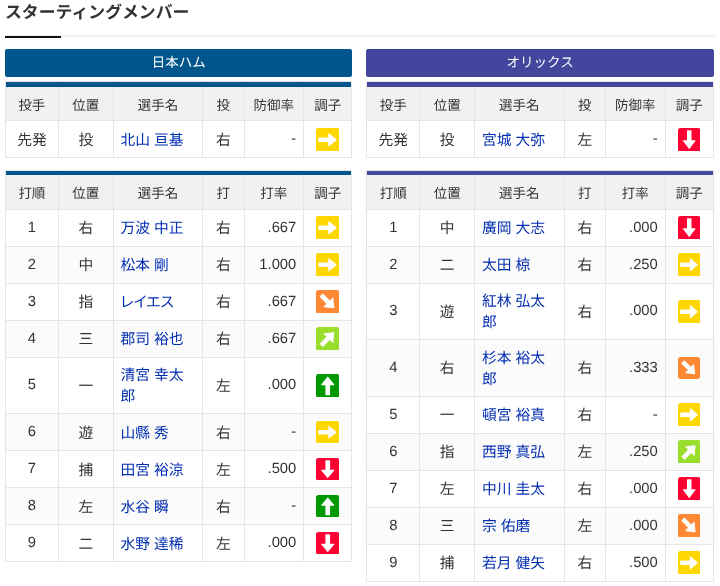Open 山縣 秀 player link
Screen dimensions: 720x586
[145, 433]
